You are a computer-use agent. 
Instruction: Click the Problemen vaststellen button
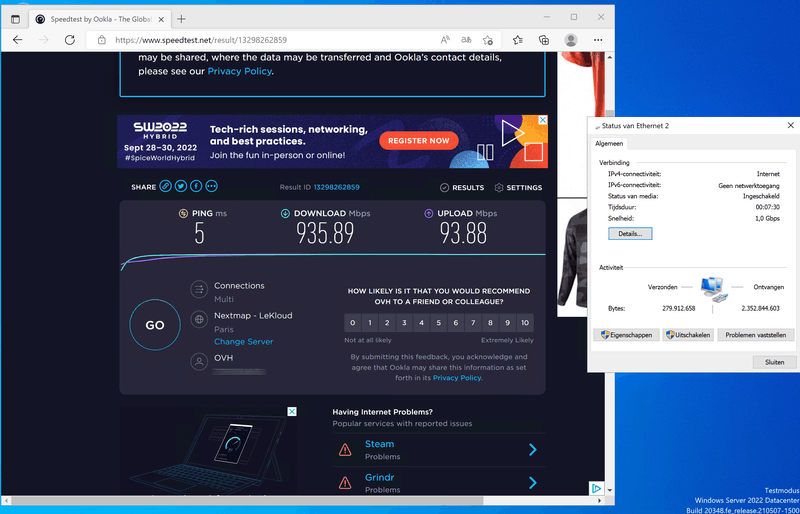tap(756, 335)
